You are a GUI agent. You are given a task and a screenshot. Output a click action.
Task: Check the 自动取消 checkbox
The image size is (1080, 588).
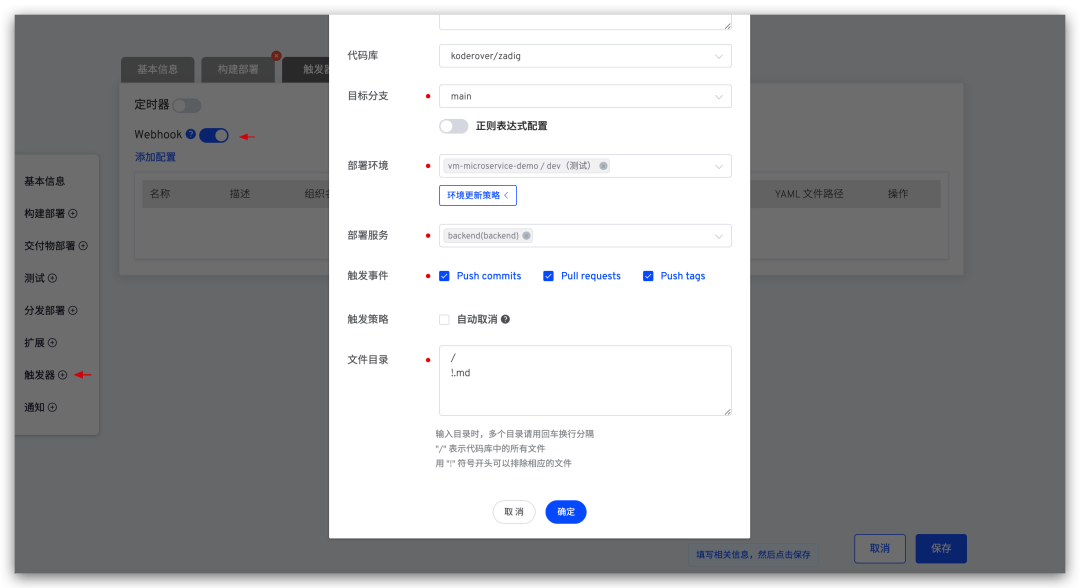(x=444, y=319)
